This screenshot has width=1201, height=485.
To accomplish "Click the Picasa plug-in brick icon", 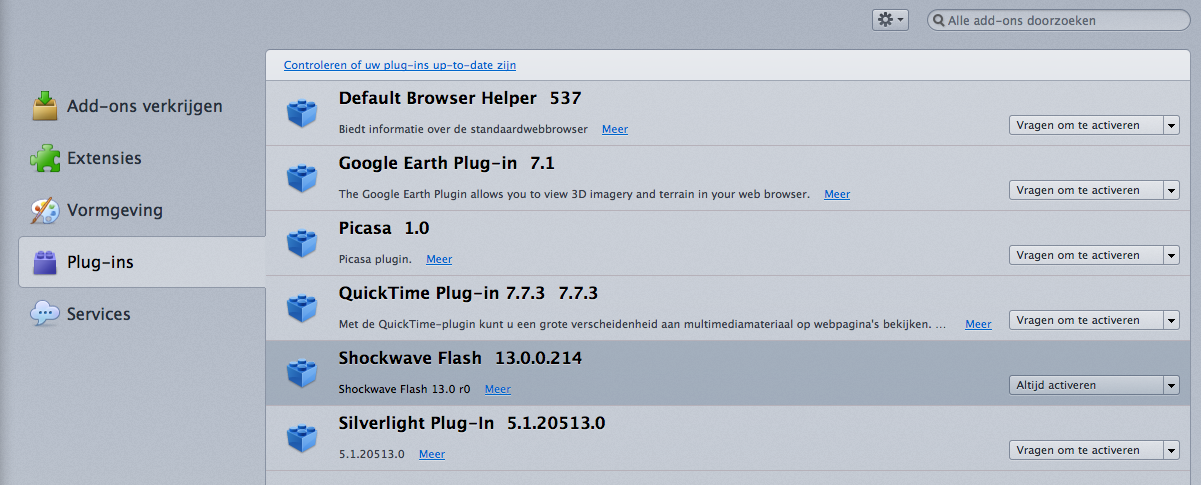I will [302, 243].
